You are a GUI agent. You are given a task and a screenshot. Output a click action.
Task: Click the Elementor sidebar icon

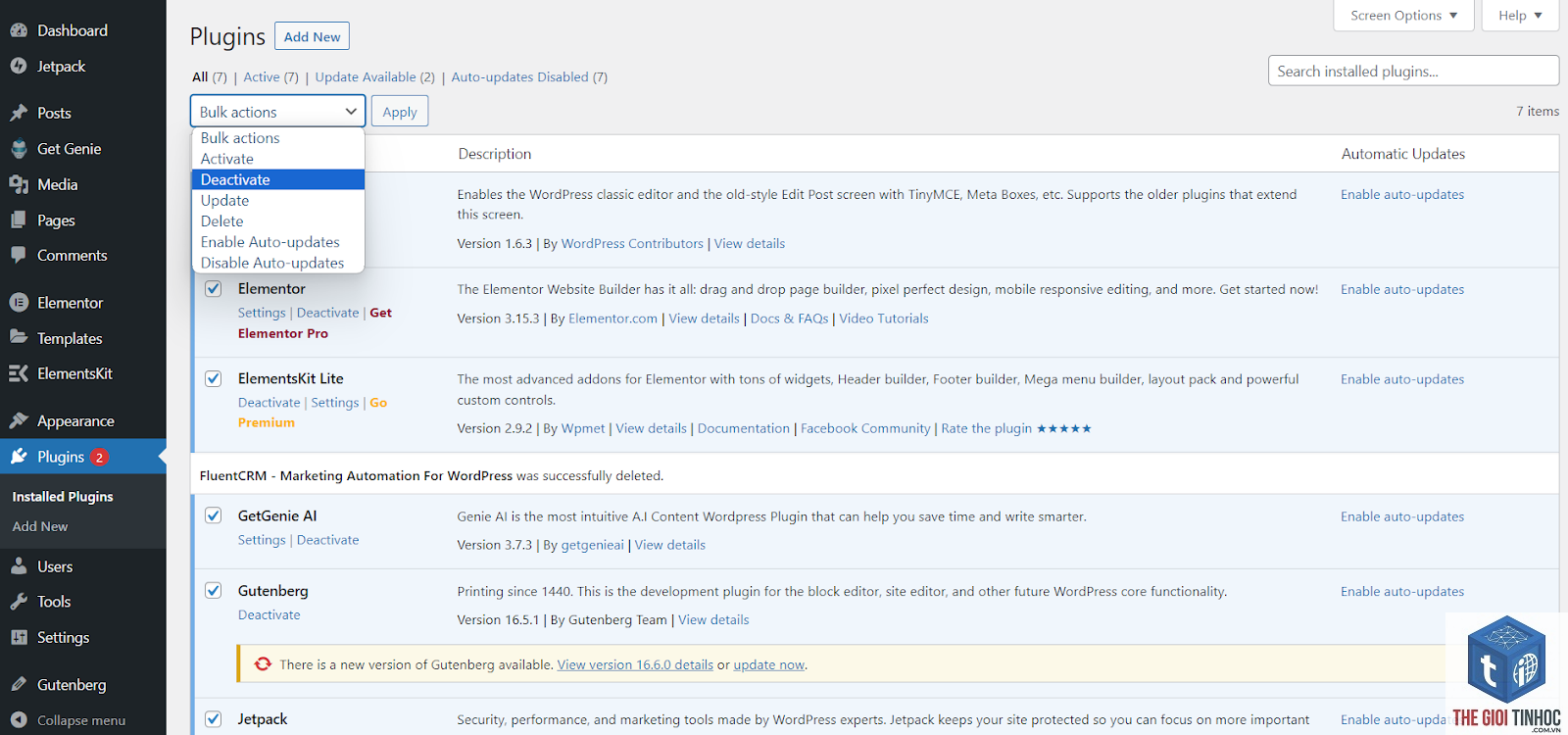tap(19, 303)
